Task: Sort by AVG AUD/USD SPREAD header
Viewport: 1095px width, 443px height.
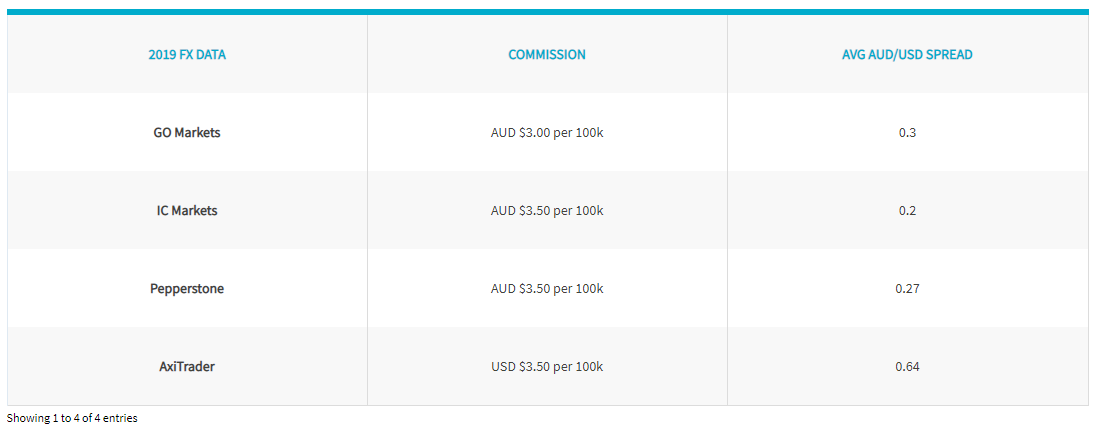Action: click(907, 55)
